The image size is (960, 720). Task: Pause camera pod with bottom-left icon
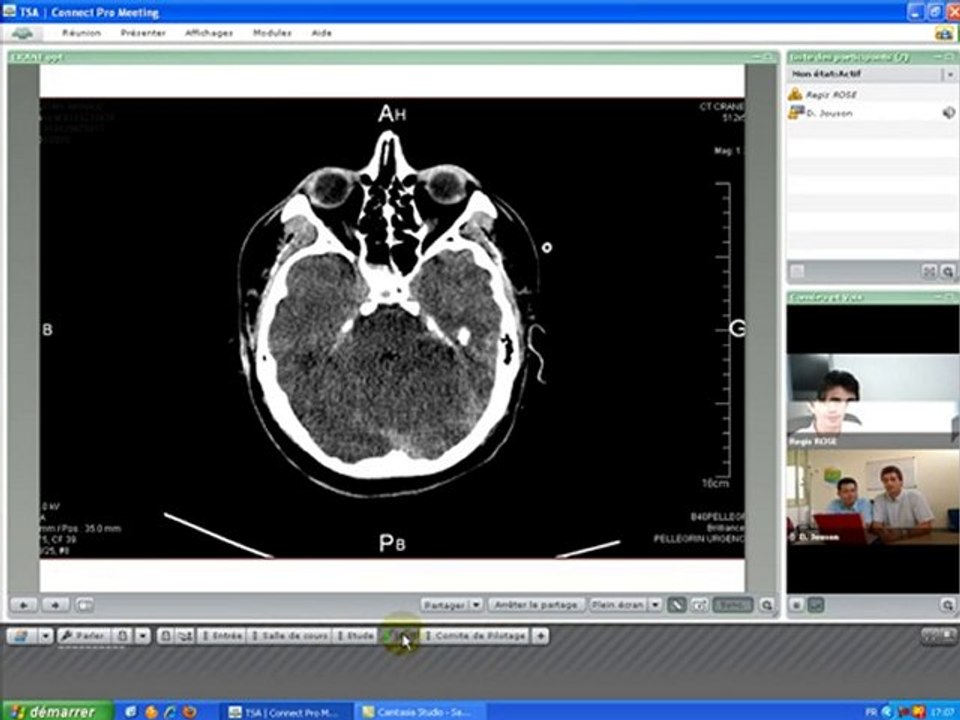coord(797,605)
